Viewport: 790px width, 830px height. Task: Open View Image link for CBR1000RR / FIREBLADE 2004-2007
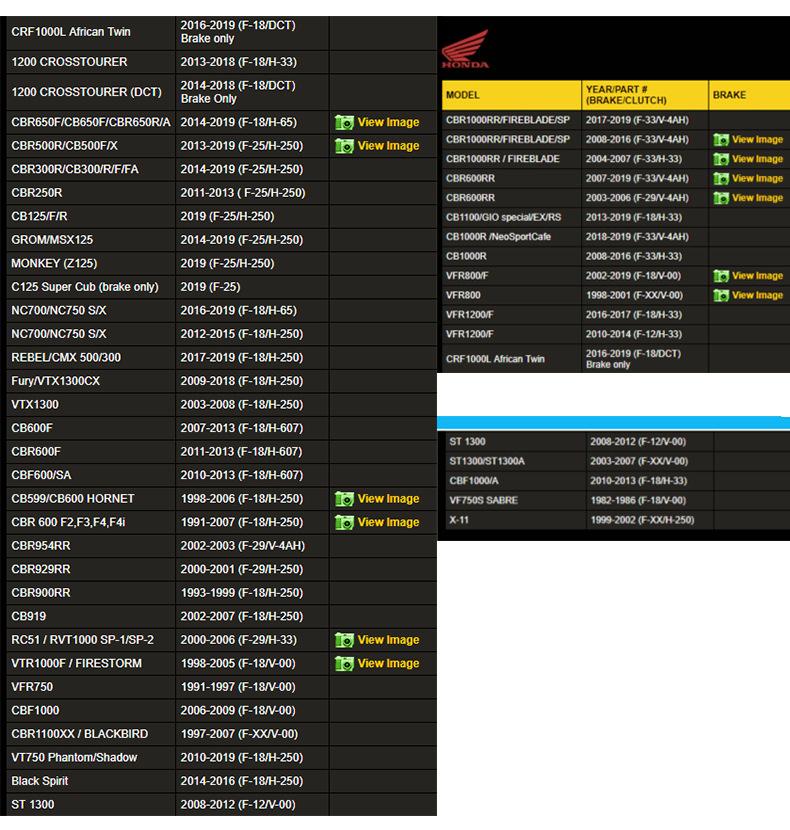pos(757,159)
